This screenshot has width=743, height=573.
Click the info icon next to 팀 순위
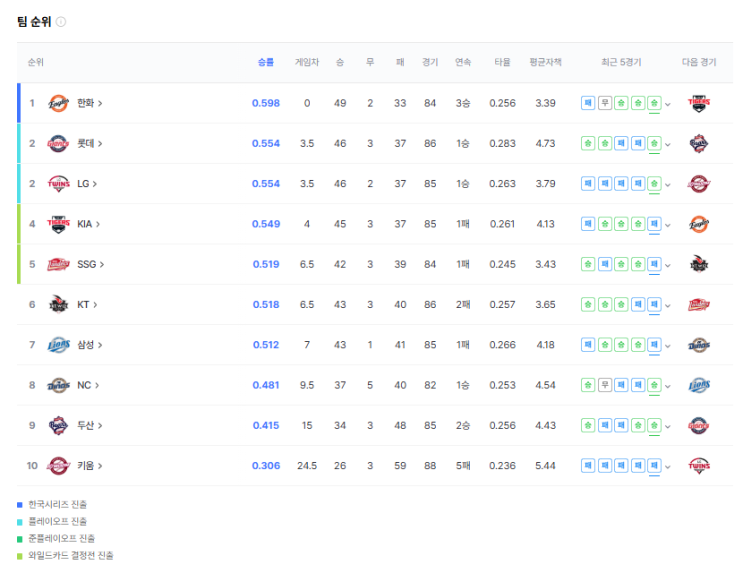tap(61, 22)
